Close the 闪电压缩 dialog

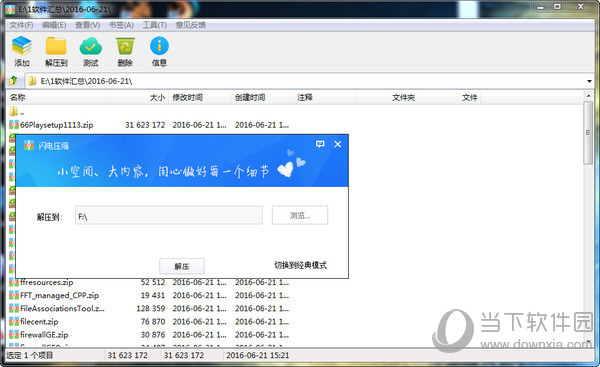[338, 144]
